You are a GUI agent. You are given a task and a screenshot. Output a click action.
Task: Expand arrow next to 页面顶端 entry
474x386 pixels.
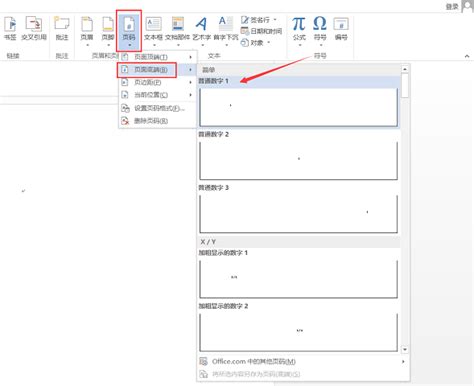(x=191, y=57)
